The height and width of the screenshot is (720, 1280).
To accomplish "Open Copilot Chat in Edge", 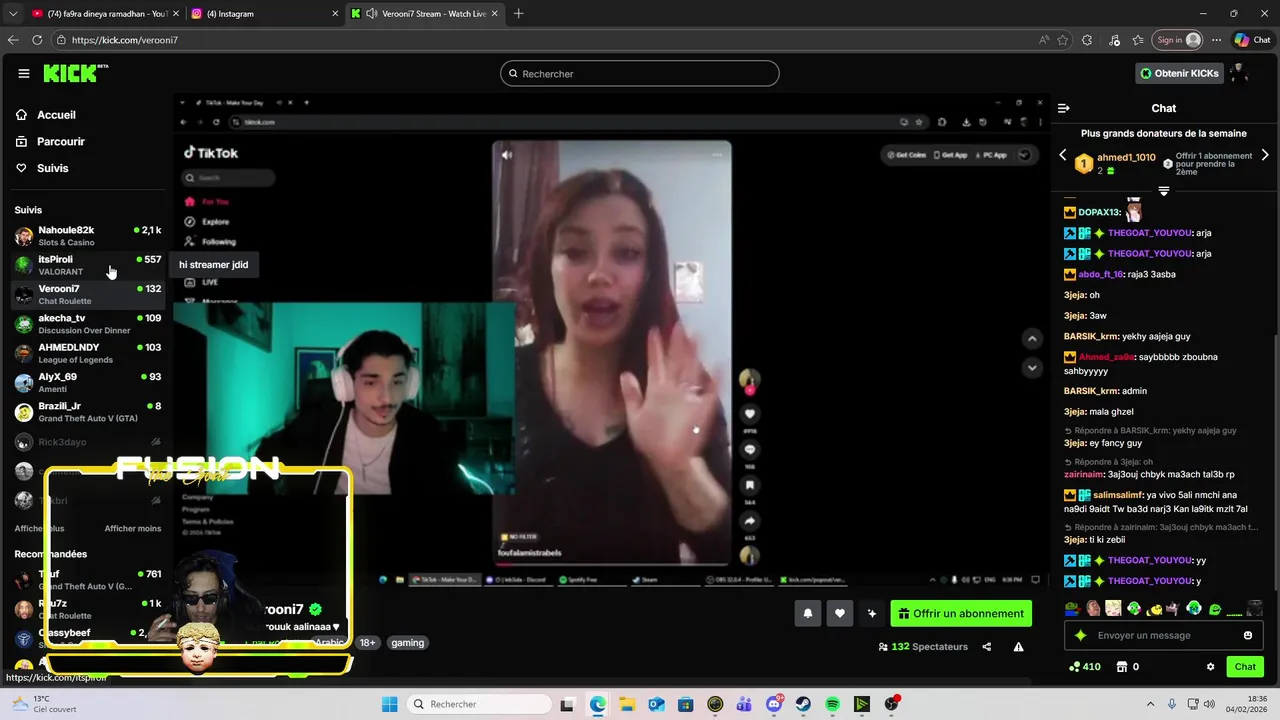I will pyautogui.click(x=1252, y=40).
